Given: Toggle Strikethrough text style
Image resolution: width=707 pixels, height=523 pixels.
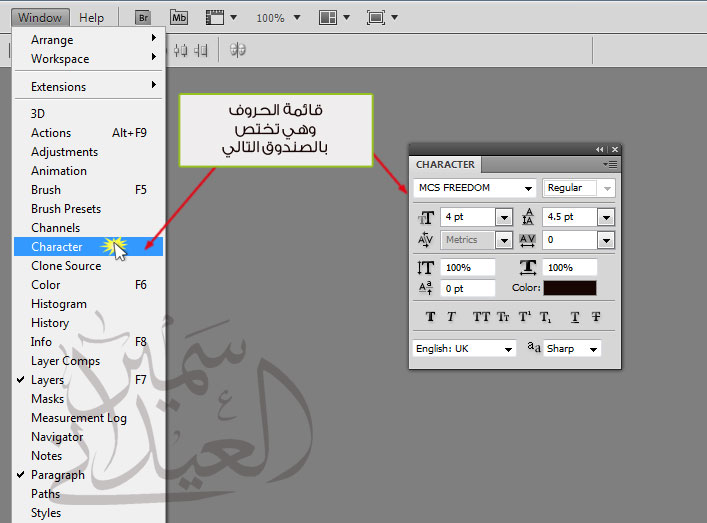Looking at the screenshot, I should pyautogui.click(x=596, y=317).
